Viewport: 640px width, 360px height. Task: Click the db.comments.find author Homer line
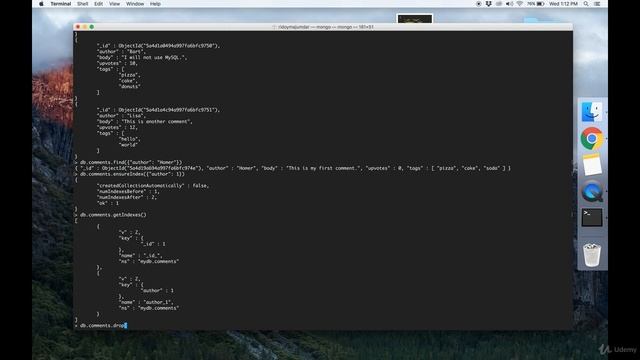click(x=129, y=162)
